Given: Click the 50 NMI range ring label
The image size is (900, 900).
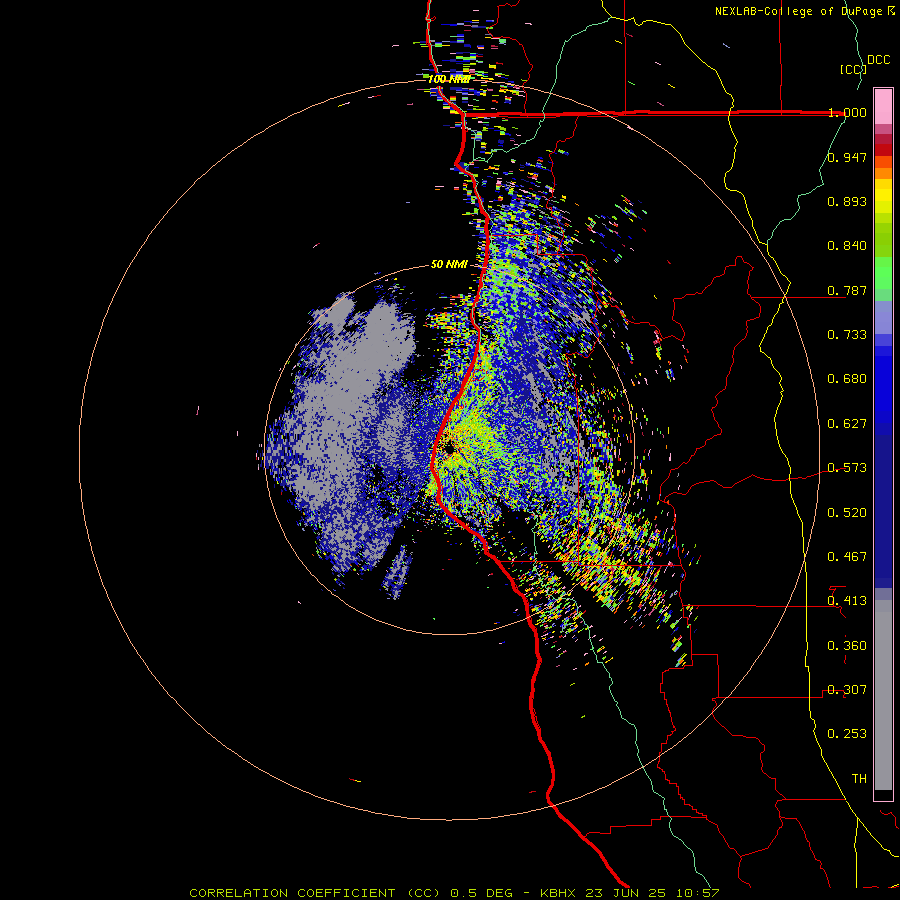Looking at the screenshot, I should coord(449,265).
